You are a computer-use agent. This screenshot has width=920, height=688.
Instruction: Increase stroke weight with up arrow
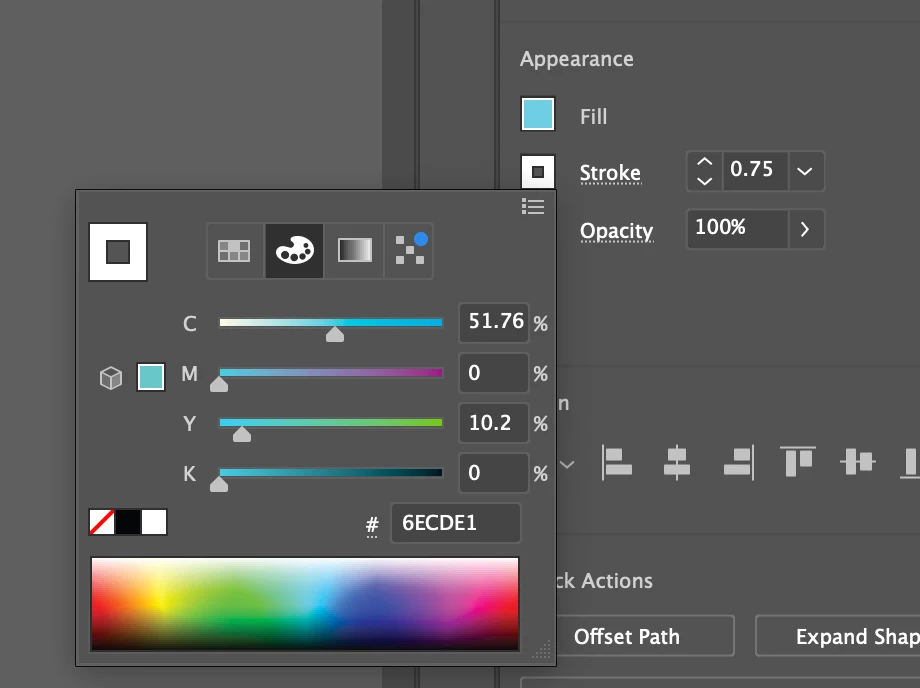pyautogui.click(x=705, y=162)
